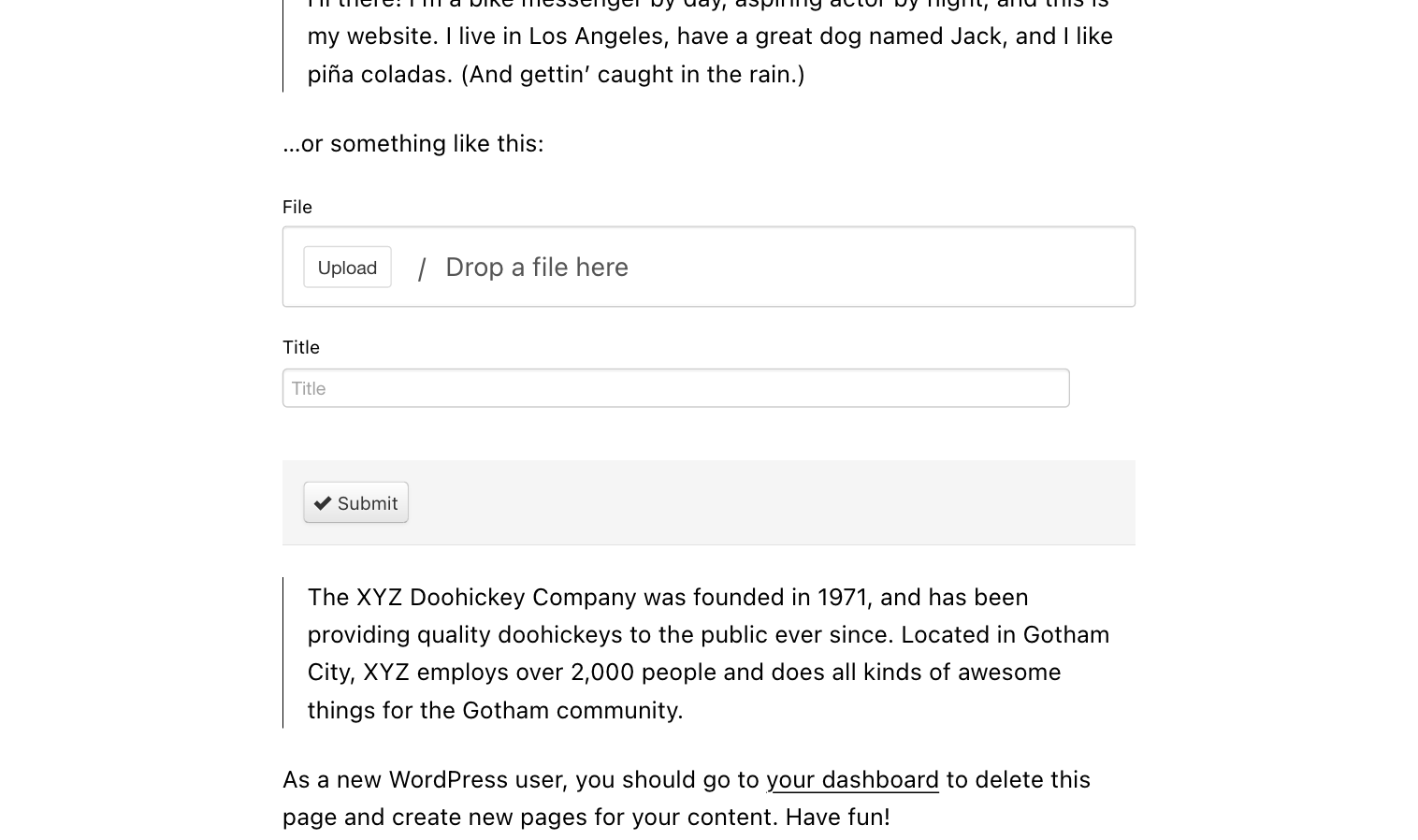Viewport: 1418px width, 840px height.
Task: Click the Drop a file here area
Action: (x=536, y=268)
